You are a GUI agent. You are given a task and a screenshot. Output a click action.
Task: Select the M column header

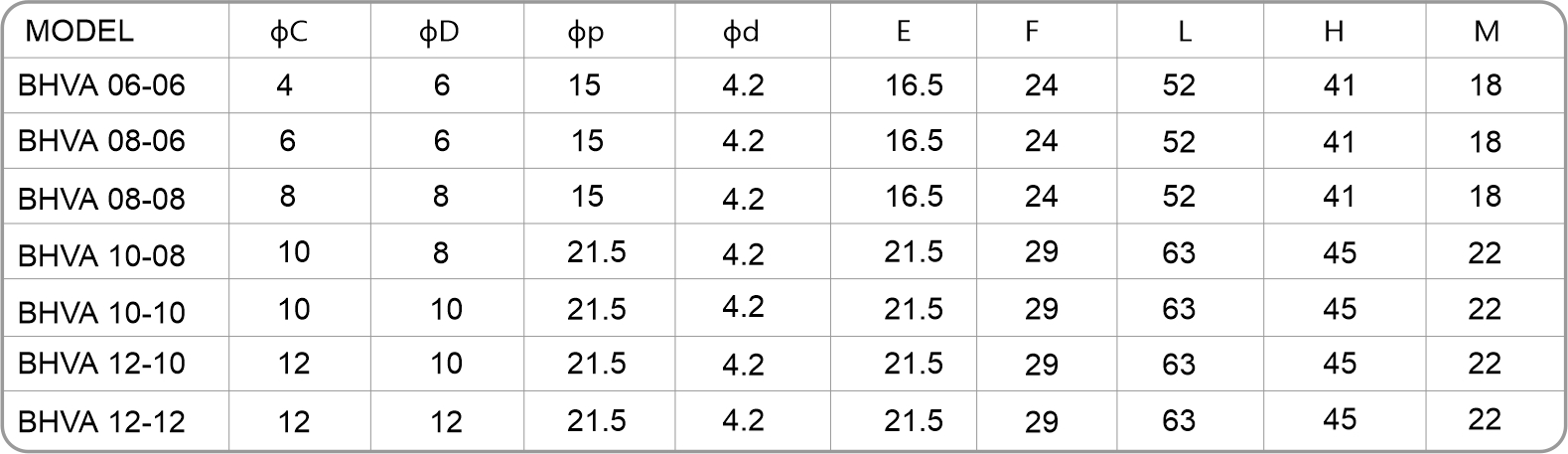point(1486,32)
